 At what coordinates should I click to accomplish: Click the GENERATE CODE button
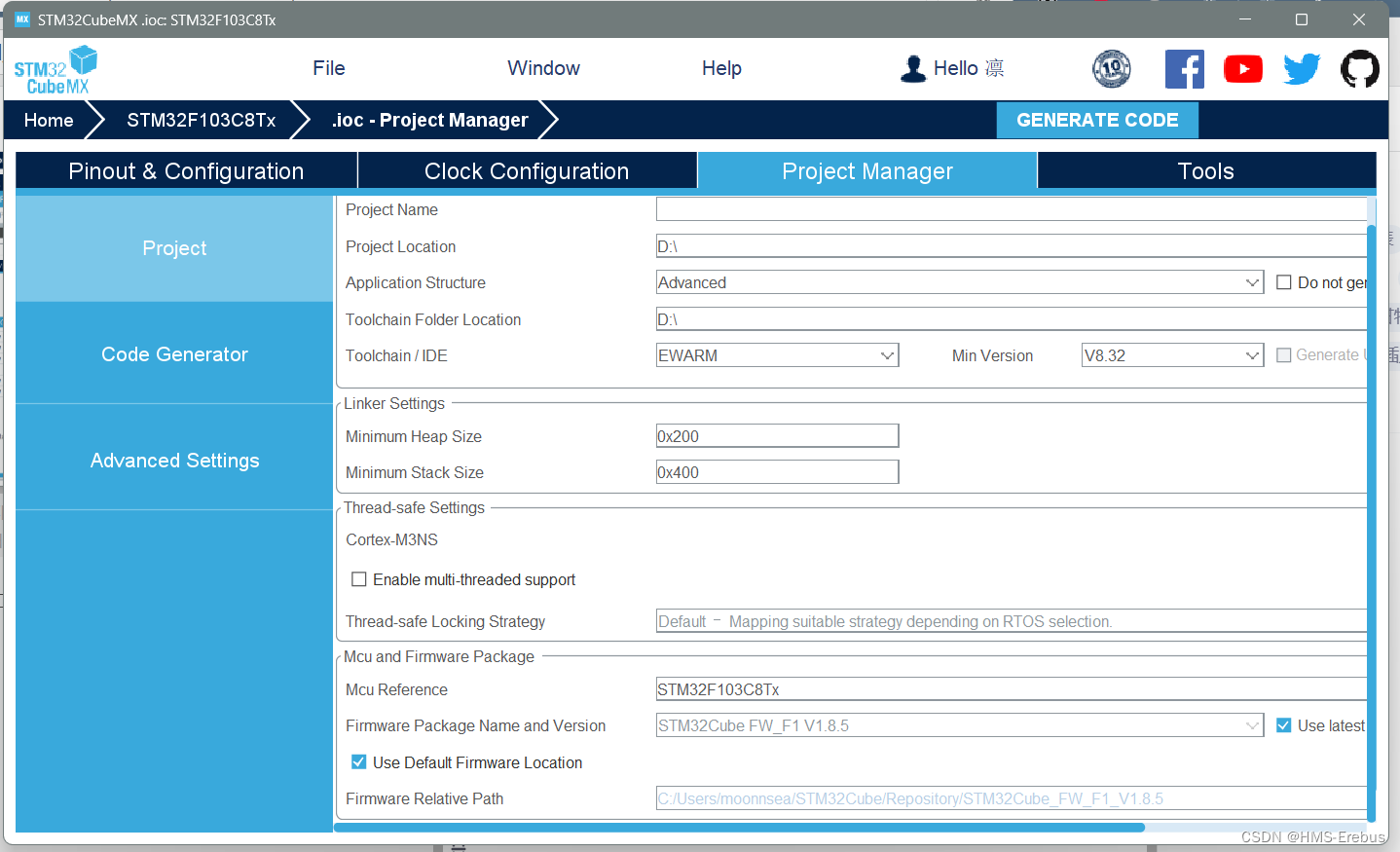click(1097, 120)
